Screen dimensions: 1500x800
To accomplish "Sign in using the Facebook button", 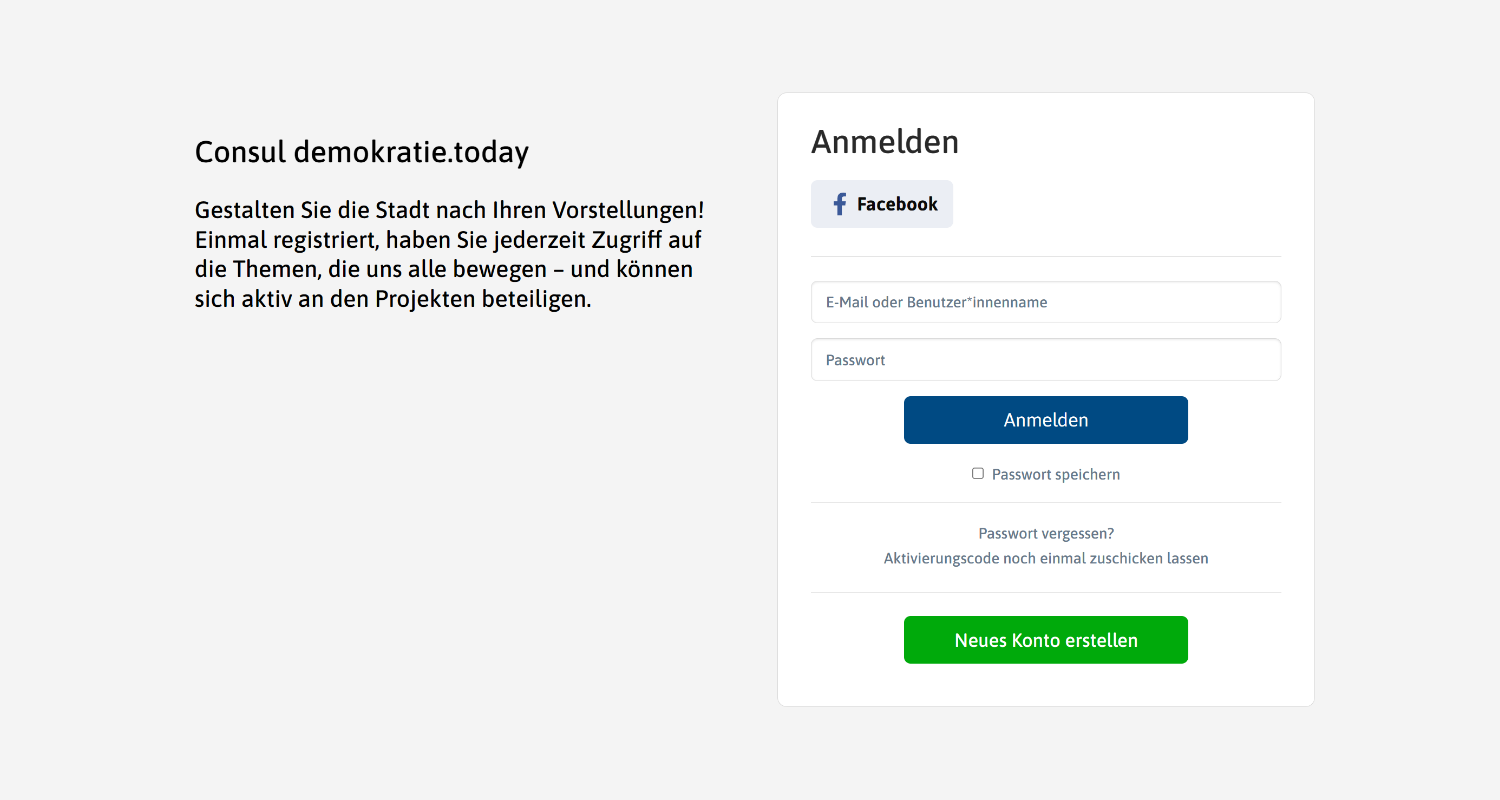I will click(882, 204).
